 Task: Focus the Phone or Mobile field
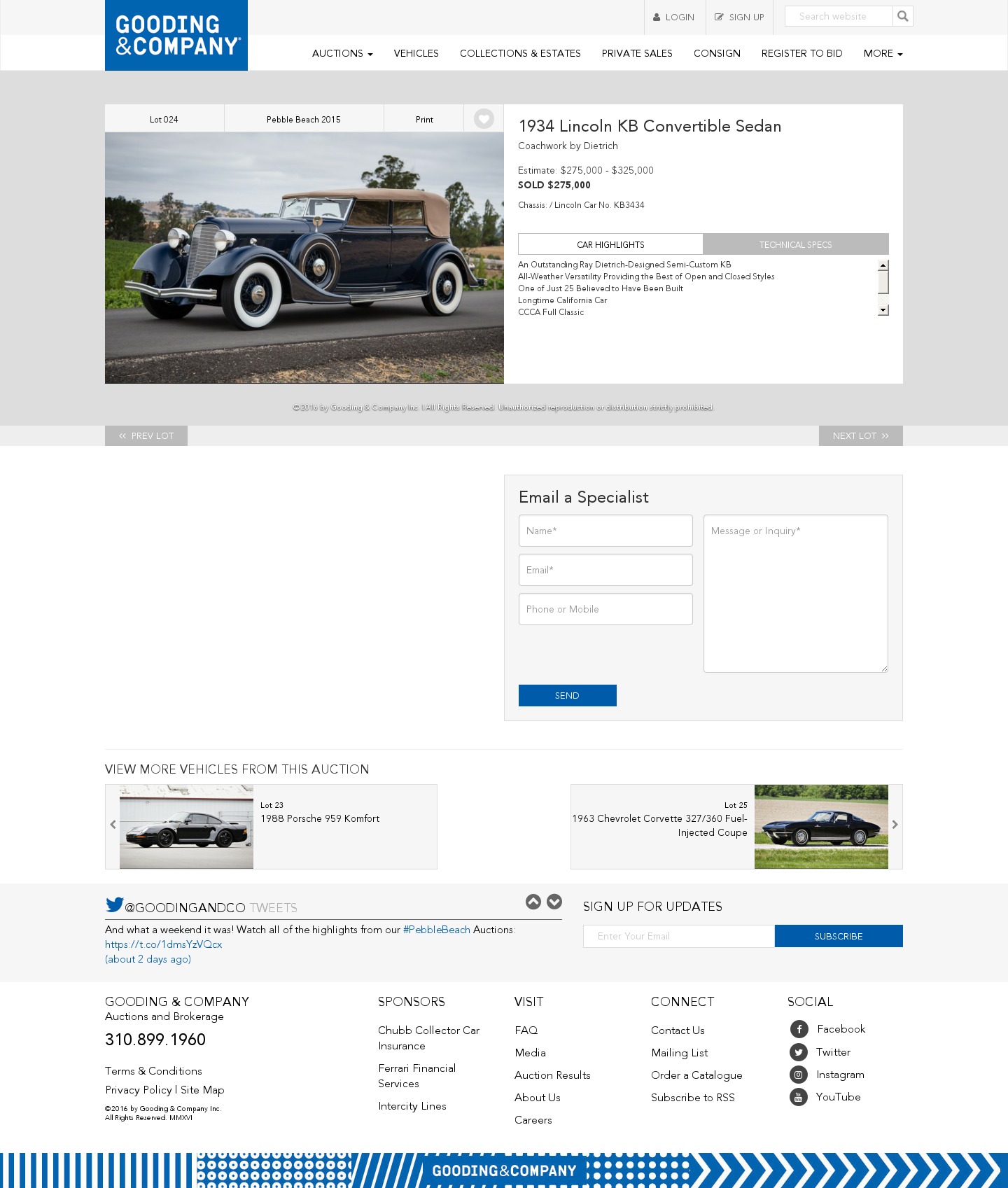click(605, 609)
